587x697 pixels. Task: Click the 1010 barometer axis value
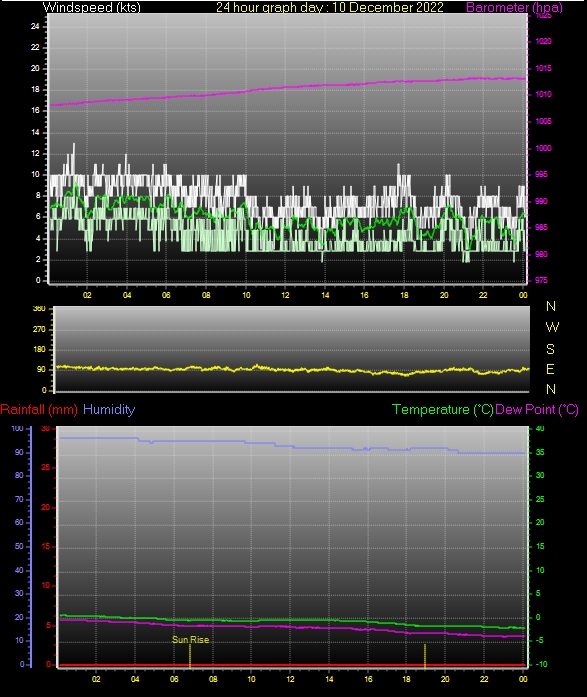click(543, 94)
